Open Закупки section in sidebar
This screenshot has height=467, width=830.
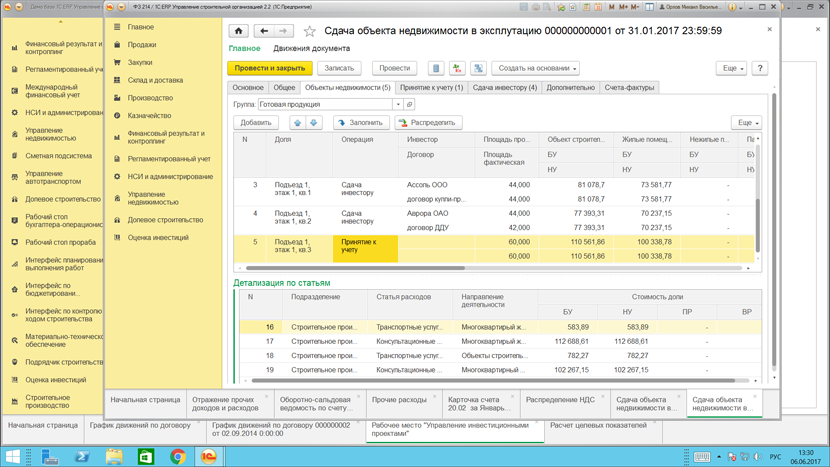pyautogui.click(x=140, y=62)
